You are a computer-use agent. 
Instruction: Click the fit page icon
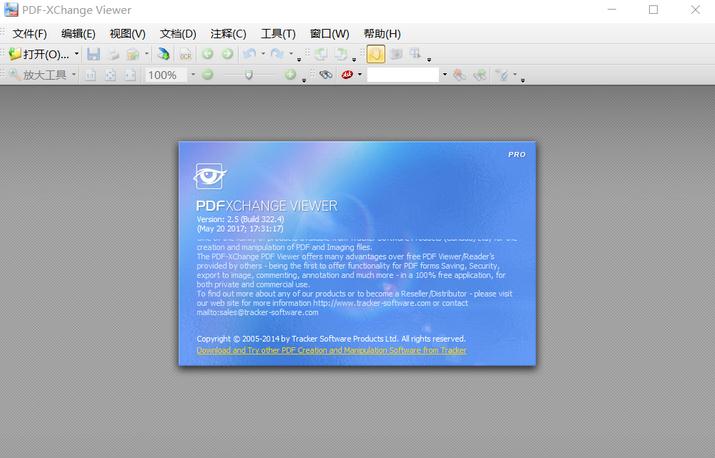tap(110, 75)
